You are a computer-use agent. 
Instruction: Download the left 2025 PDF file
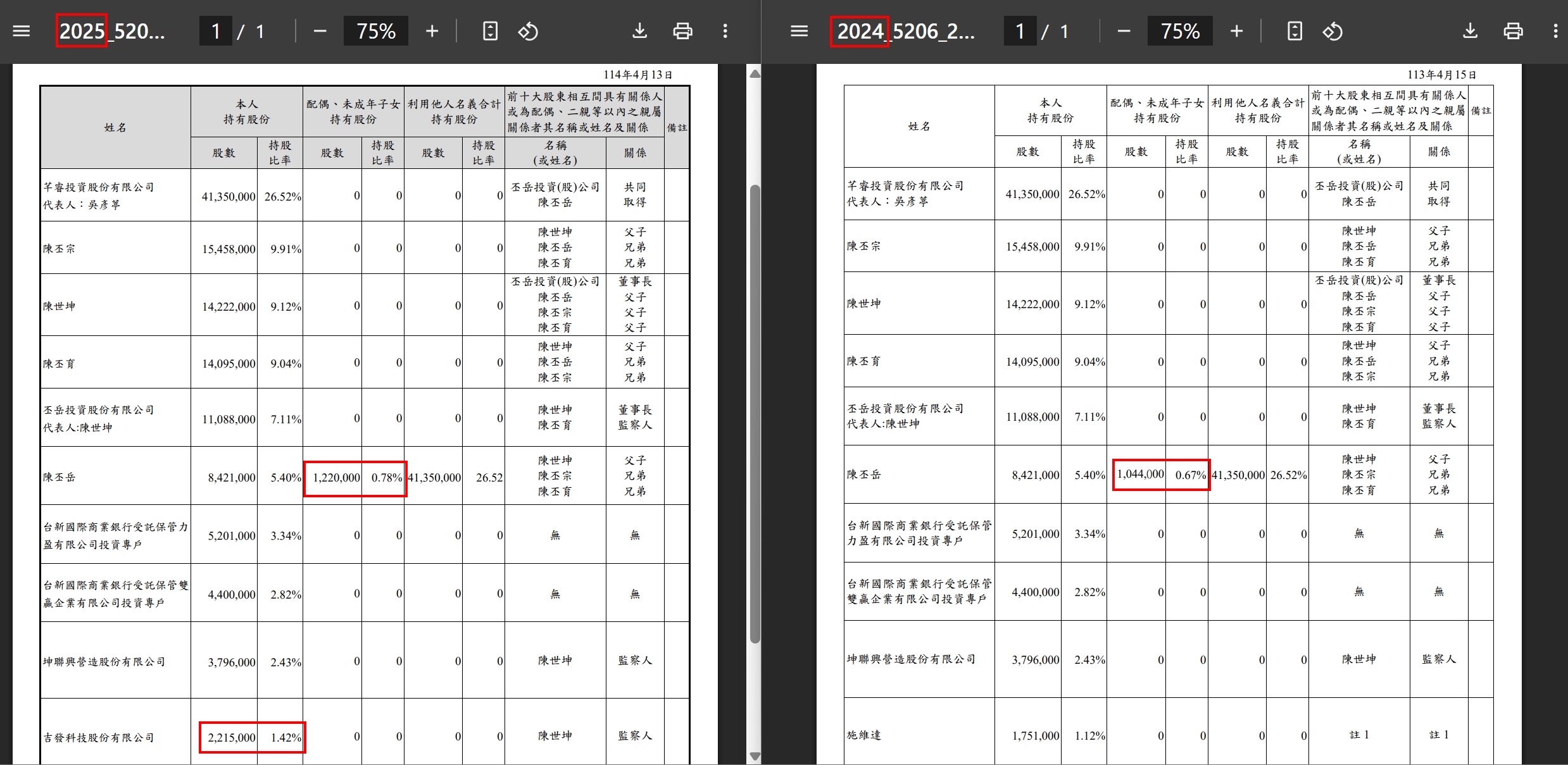click(640, 31)
